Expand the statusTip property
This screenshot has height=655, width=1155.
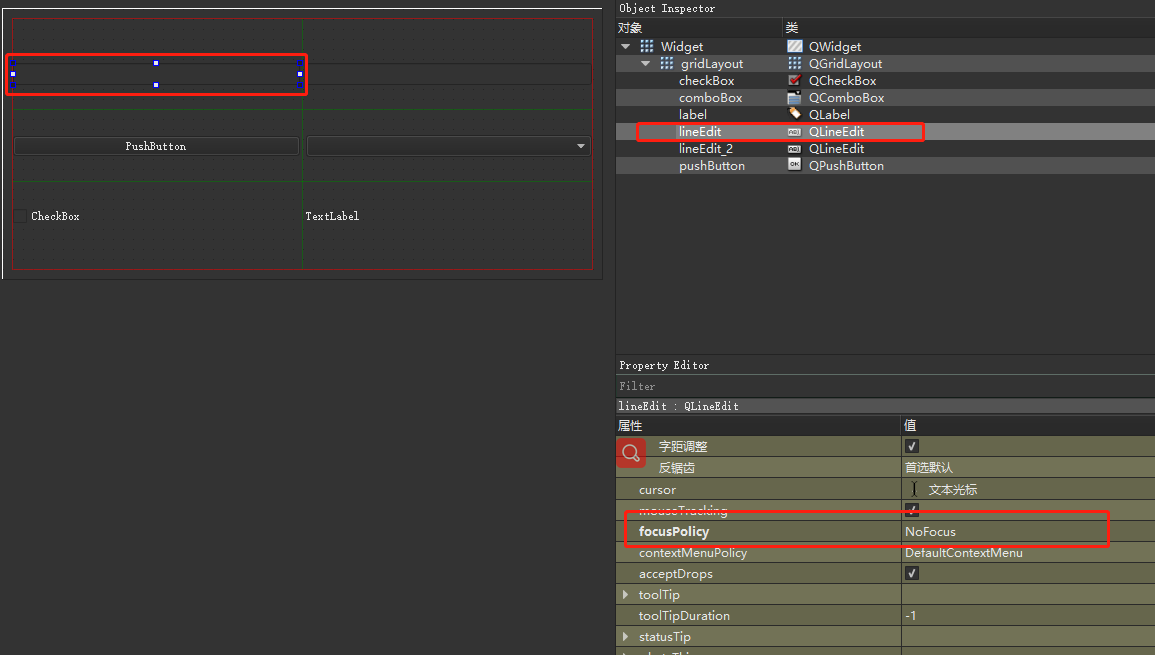625,637
